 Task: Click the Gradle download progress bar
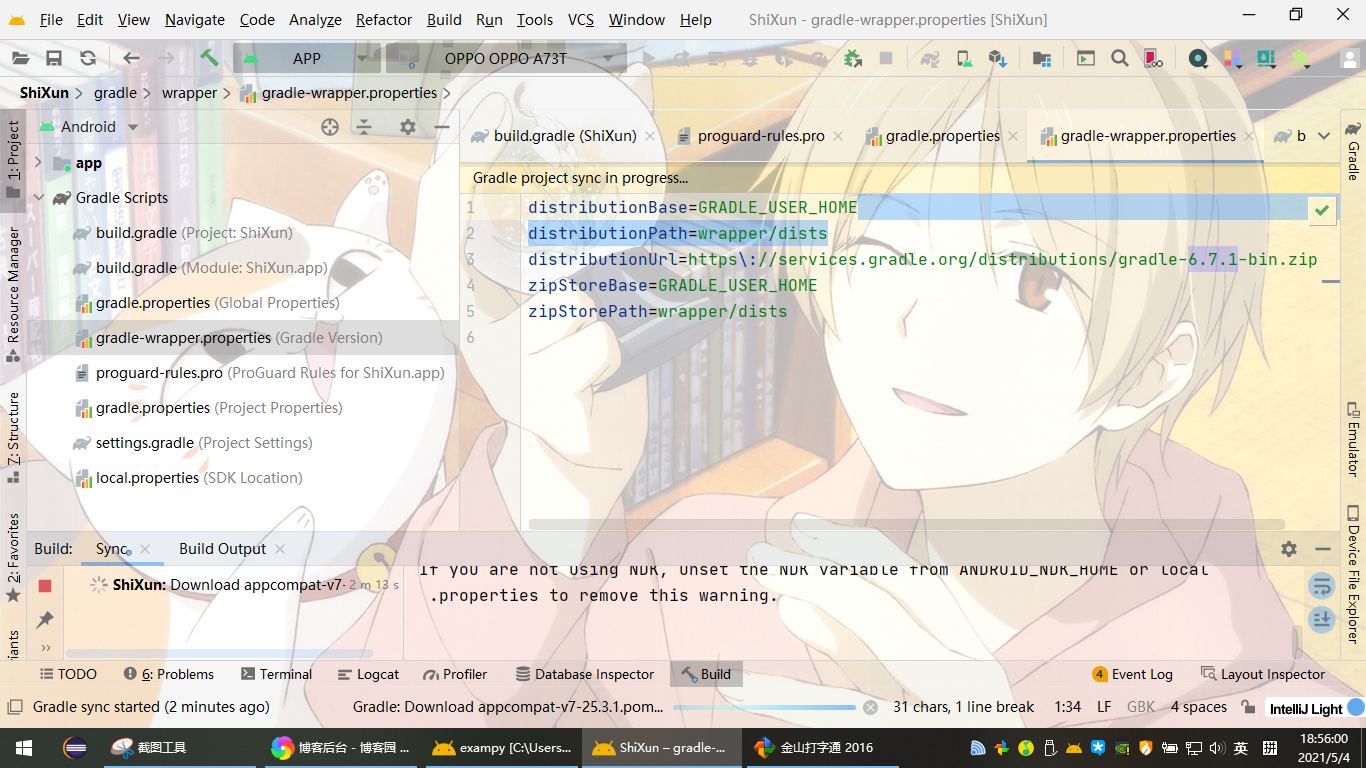(764, 707)
